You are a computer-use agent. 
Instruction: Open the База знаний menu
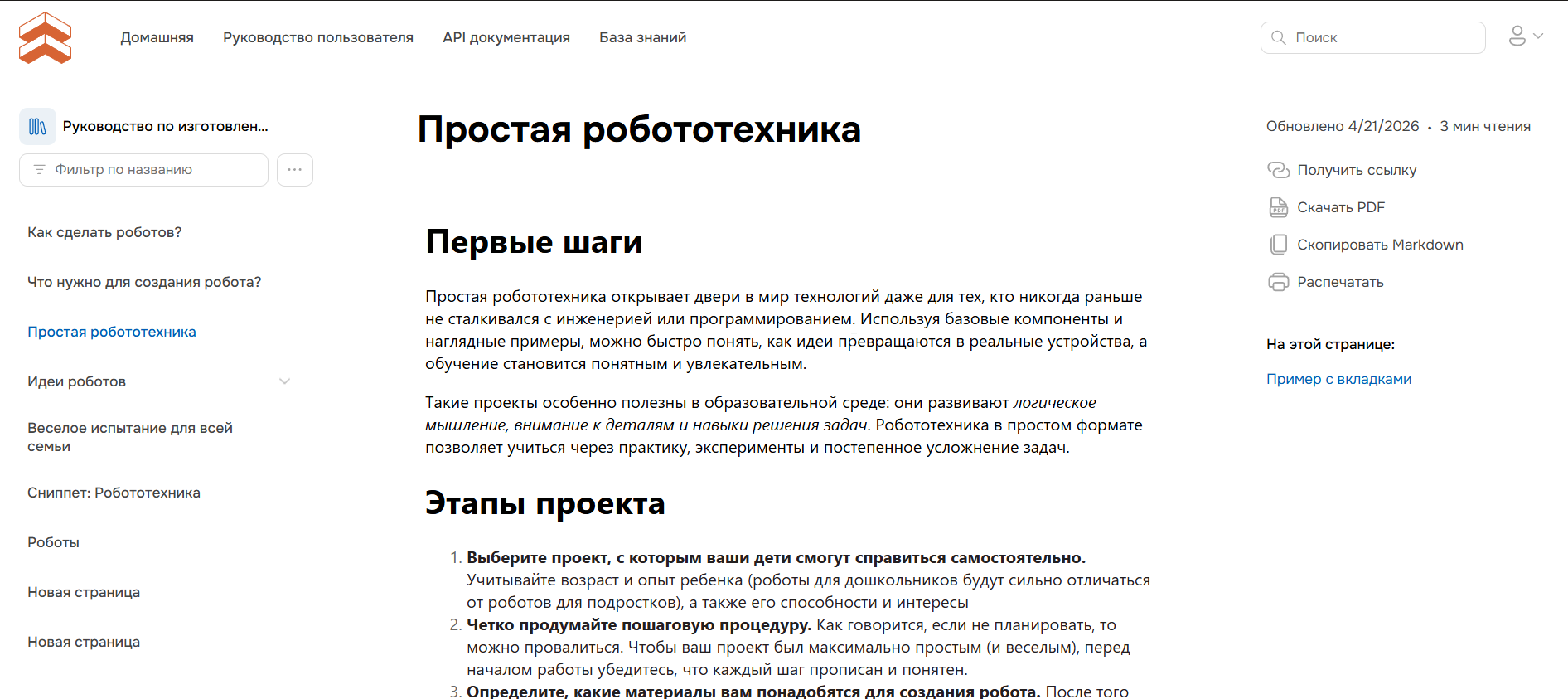(643, 37)
